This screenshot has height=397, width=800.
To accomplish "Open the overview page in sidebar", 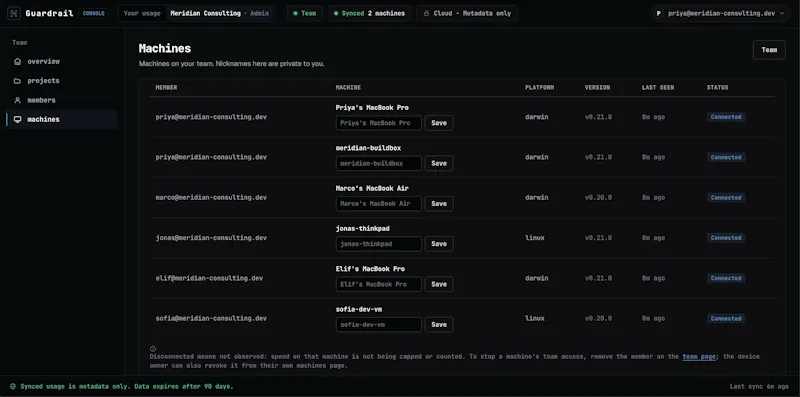I will (61, 61).
